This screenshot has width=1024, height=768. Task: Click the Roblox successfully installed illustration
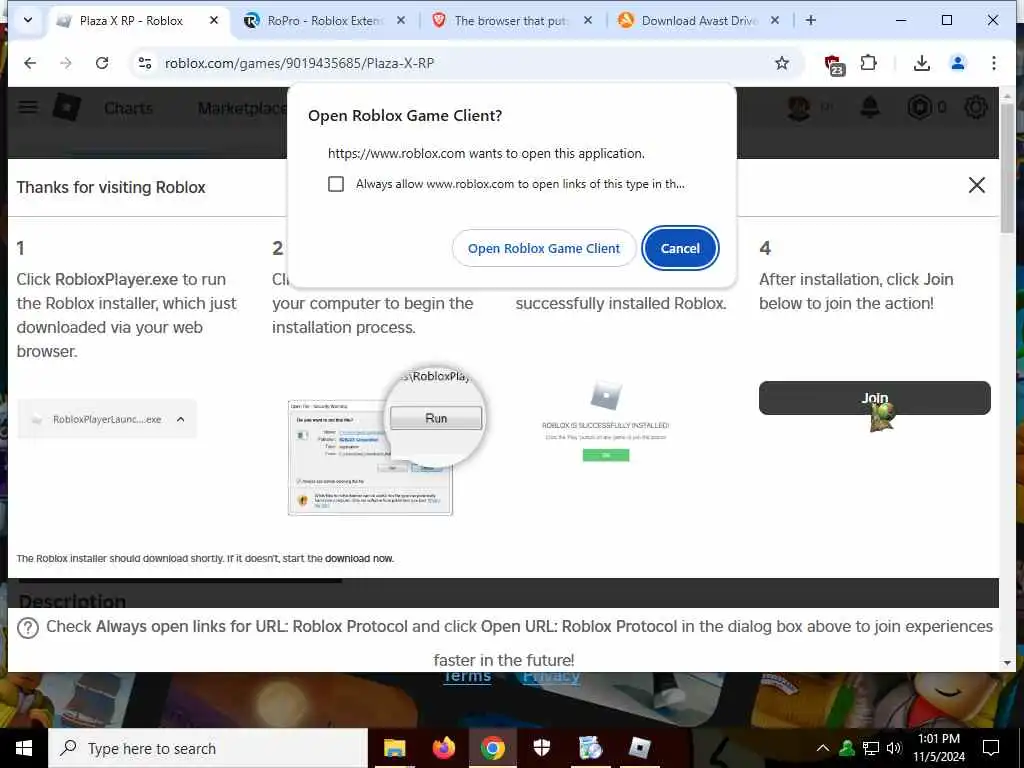[605, 421]
